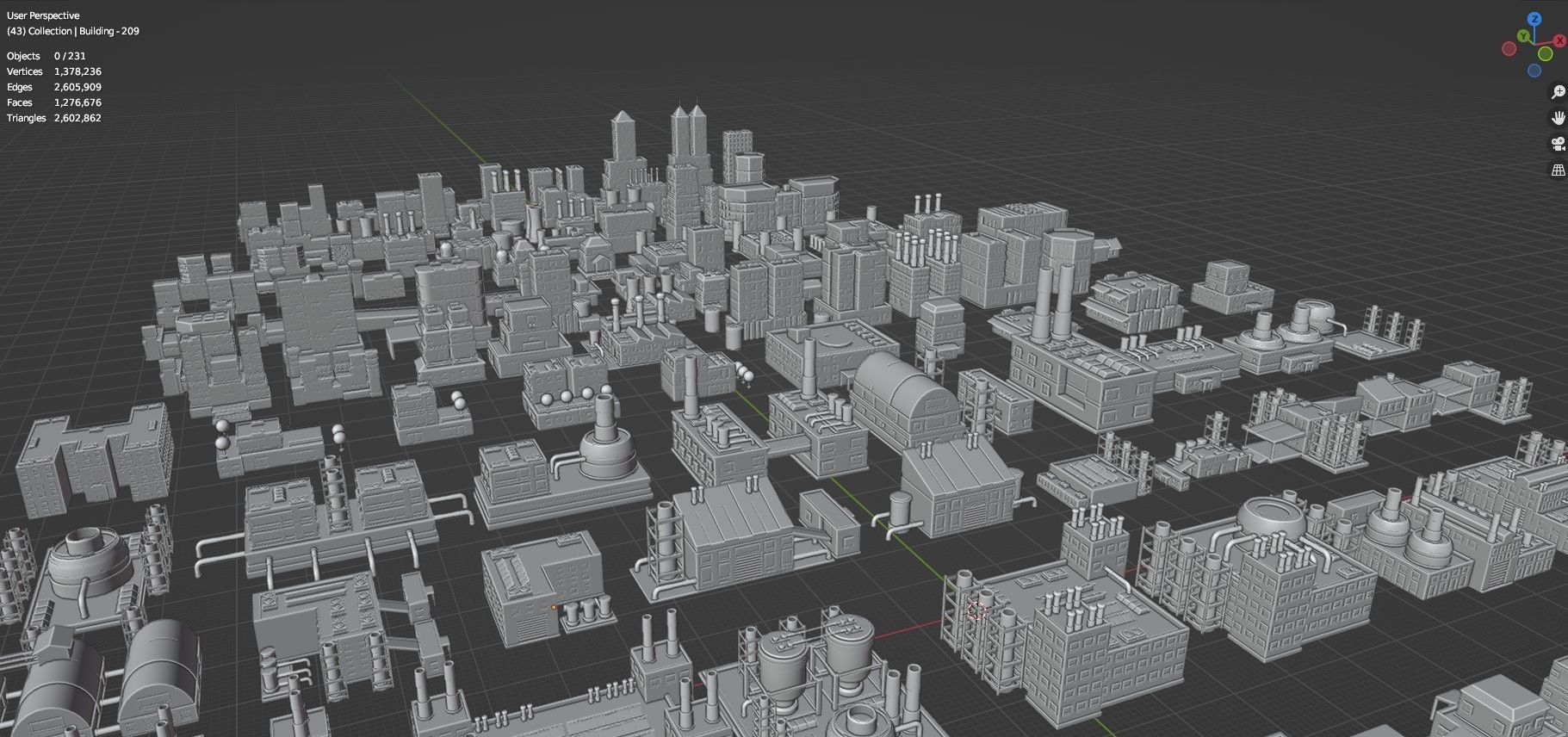
Task: Click the negative Y axis gizmo circle
Action: (1545, 53)
